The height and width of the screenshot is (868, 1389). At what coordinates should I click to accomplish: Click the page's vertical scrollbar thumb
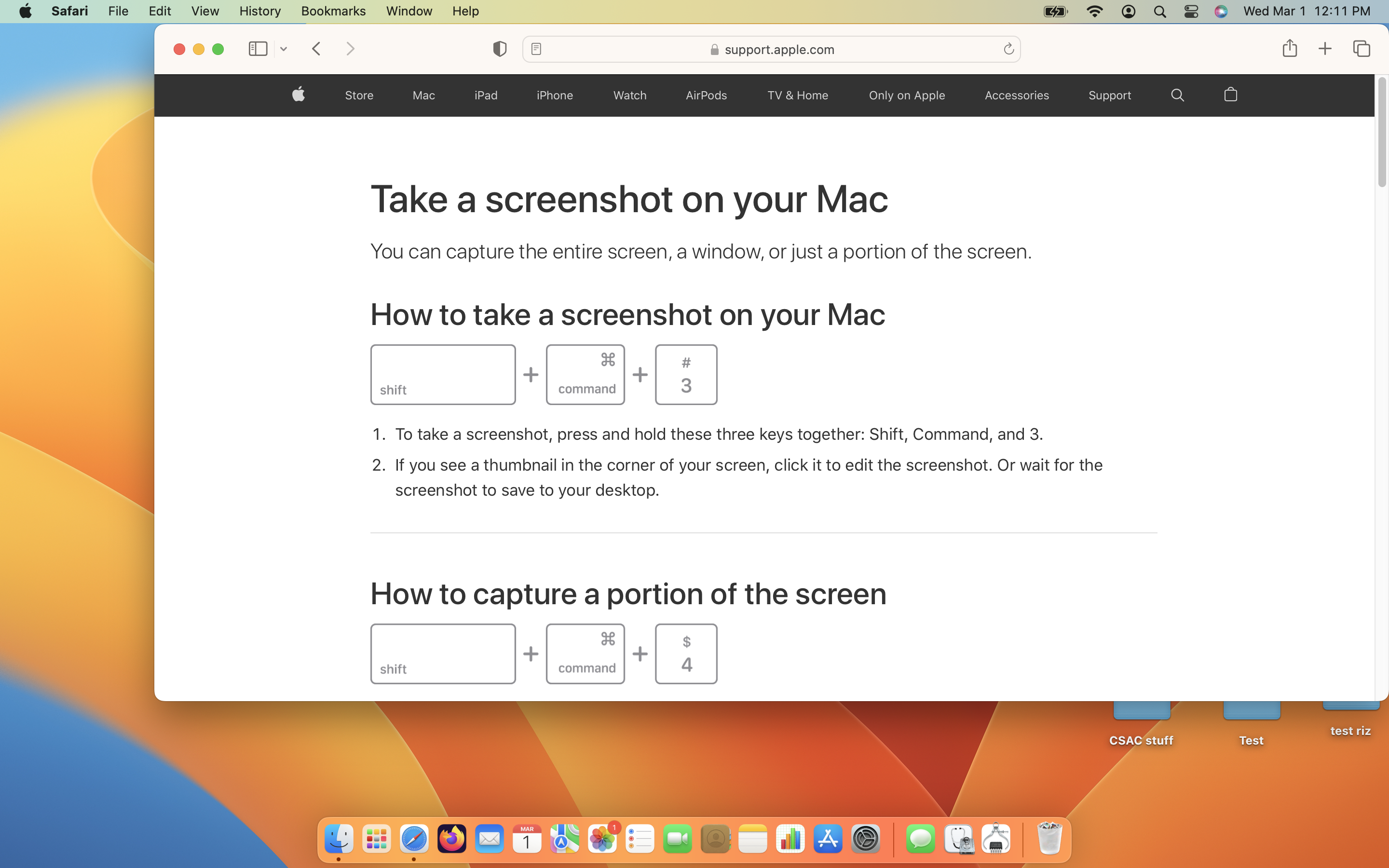(1382, 132)
